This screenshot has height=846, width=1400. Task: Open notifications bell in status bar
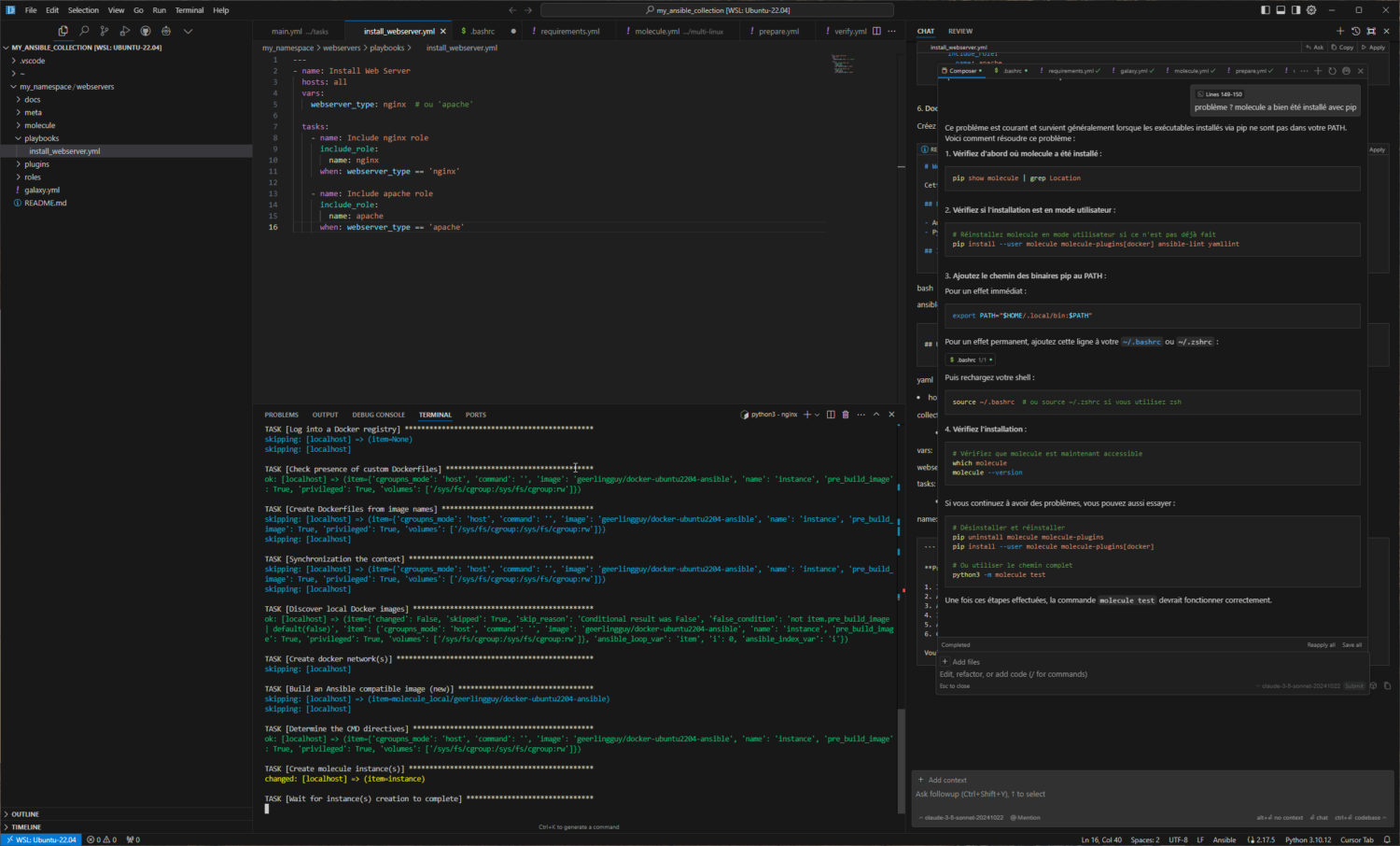tap(1388, 839)
